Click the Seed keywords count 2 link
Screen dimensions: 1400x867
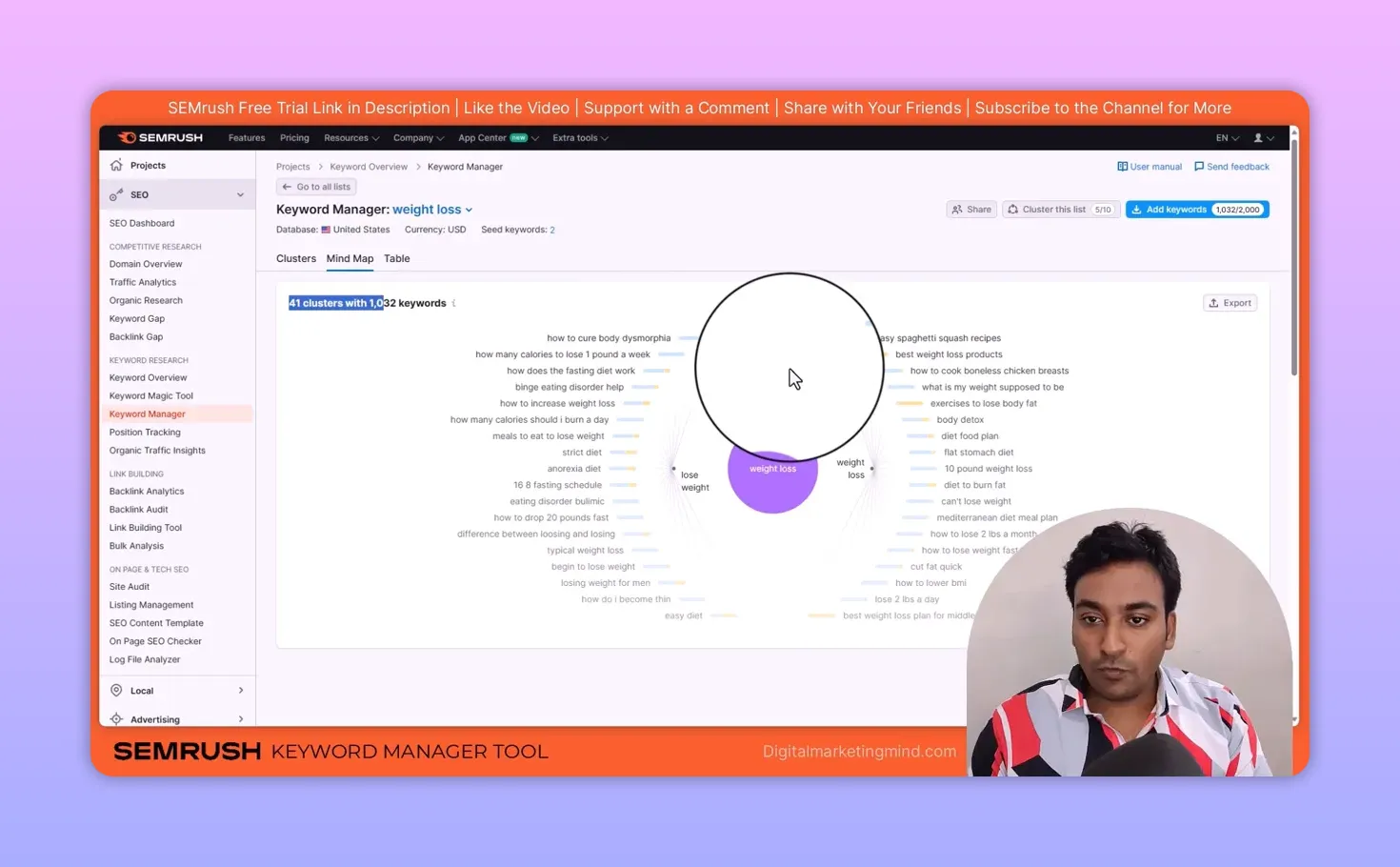point(552,230)
